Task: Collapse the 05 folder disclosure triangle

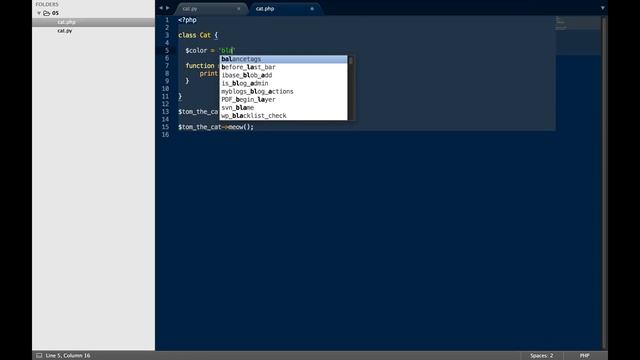Action: (x=39, y=13)
